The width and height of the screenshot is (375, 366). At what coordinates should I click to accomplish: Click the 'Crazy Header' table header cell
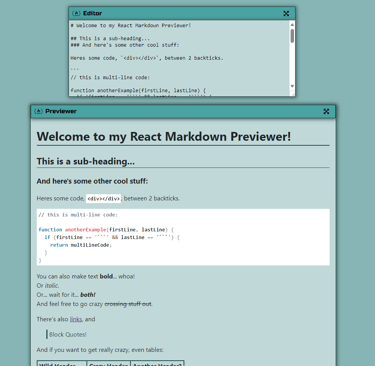pyautogui.click(x=109, y=363)
